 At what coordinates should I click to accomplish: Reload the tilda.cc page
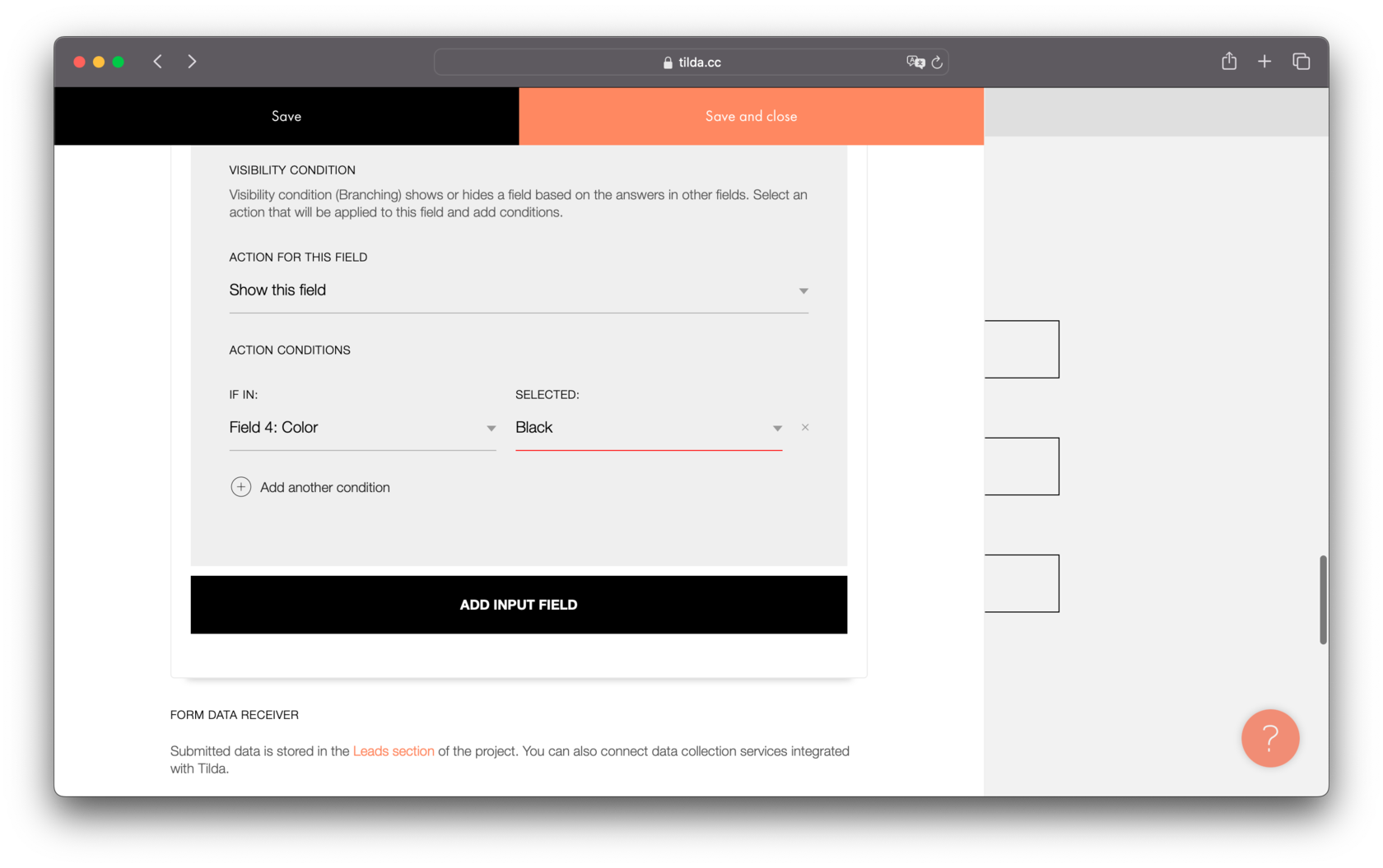938,62
